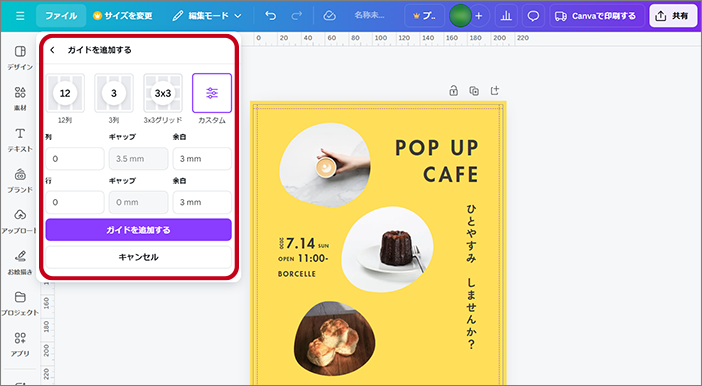Add a new page icon
Image resolution: width=702 pixels, height=386 pixels.
(495, 91)
